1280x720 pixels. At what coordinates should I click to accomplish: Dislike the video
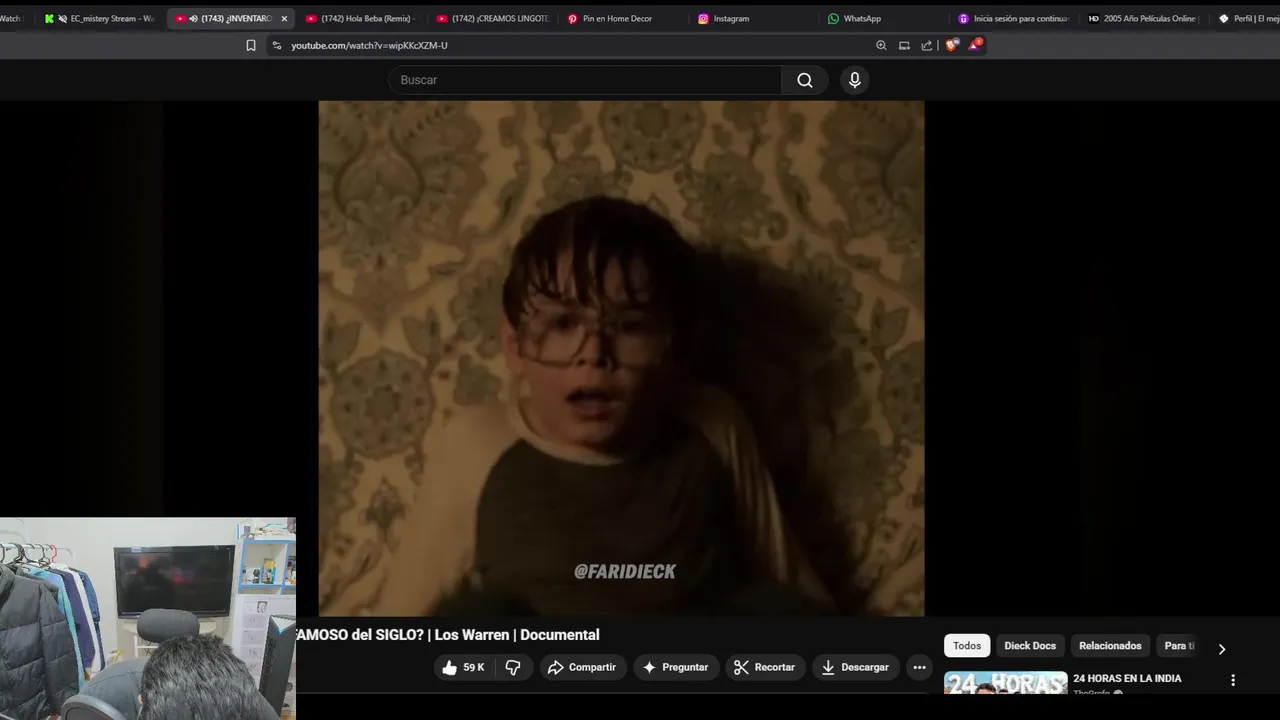(513, 667)
